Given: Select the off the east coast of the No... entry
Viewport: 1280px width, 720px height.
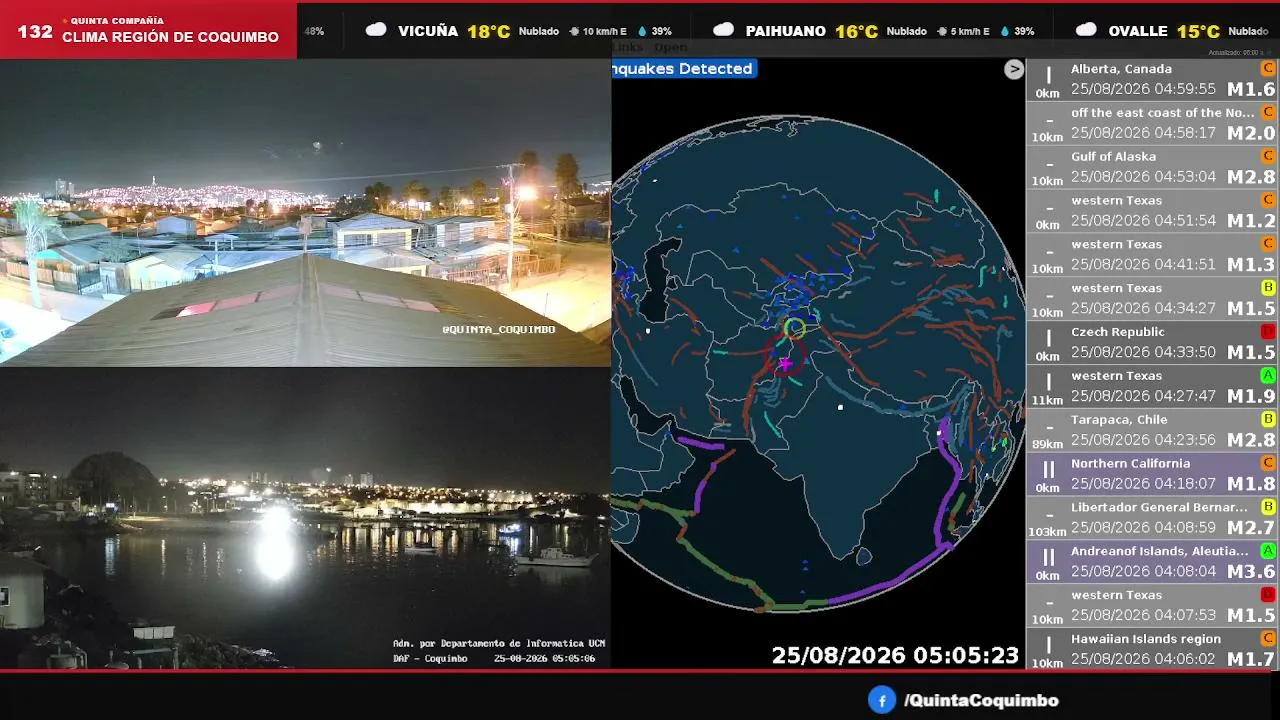Looking at the screenshot, I should 1153,124.
